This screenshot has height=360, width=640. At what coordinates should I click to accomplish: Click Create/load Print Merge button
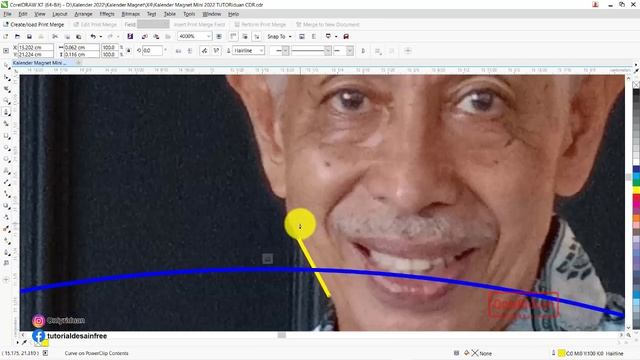pyautogui.click(x=33, y=24)
